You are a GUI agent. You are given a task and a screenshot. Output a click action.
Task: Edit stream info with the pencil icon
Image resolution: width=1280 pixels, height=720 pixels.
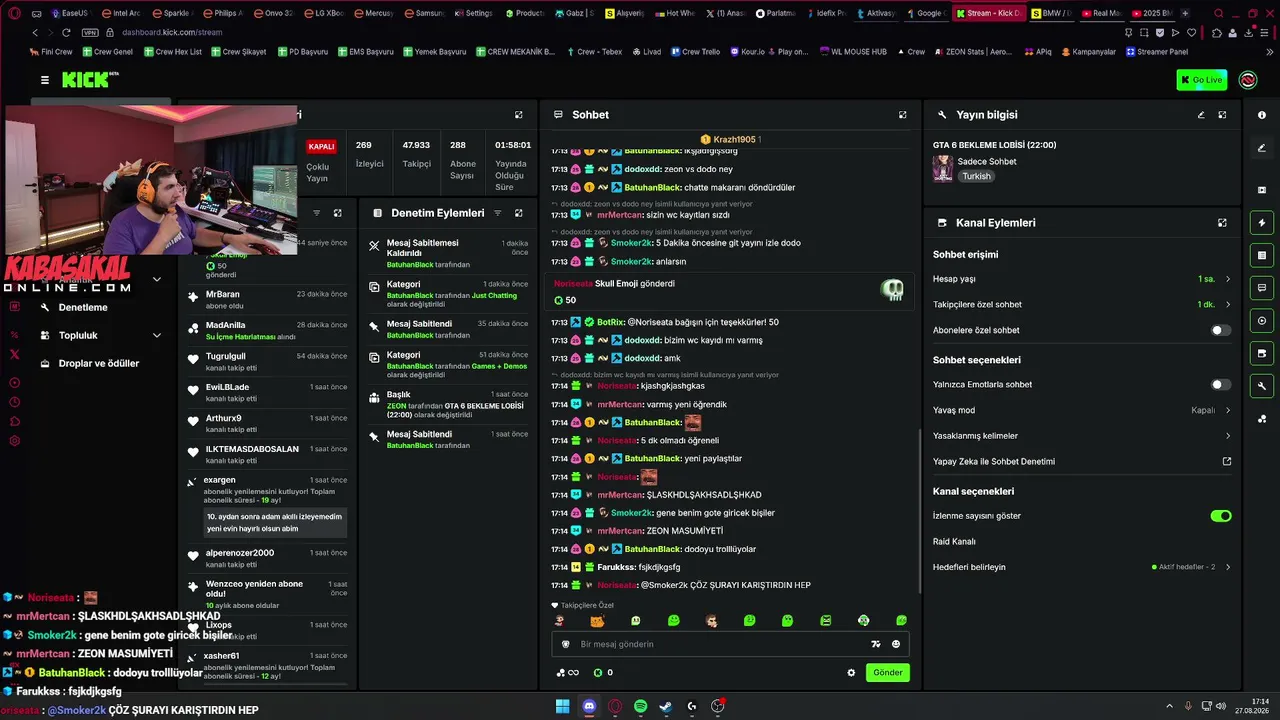pyautogui.click(x=1201, y=115)
